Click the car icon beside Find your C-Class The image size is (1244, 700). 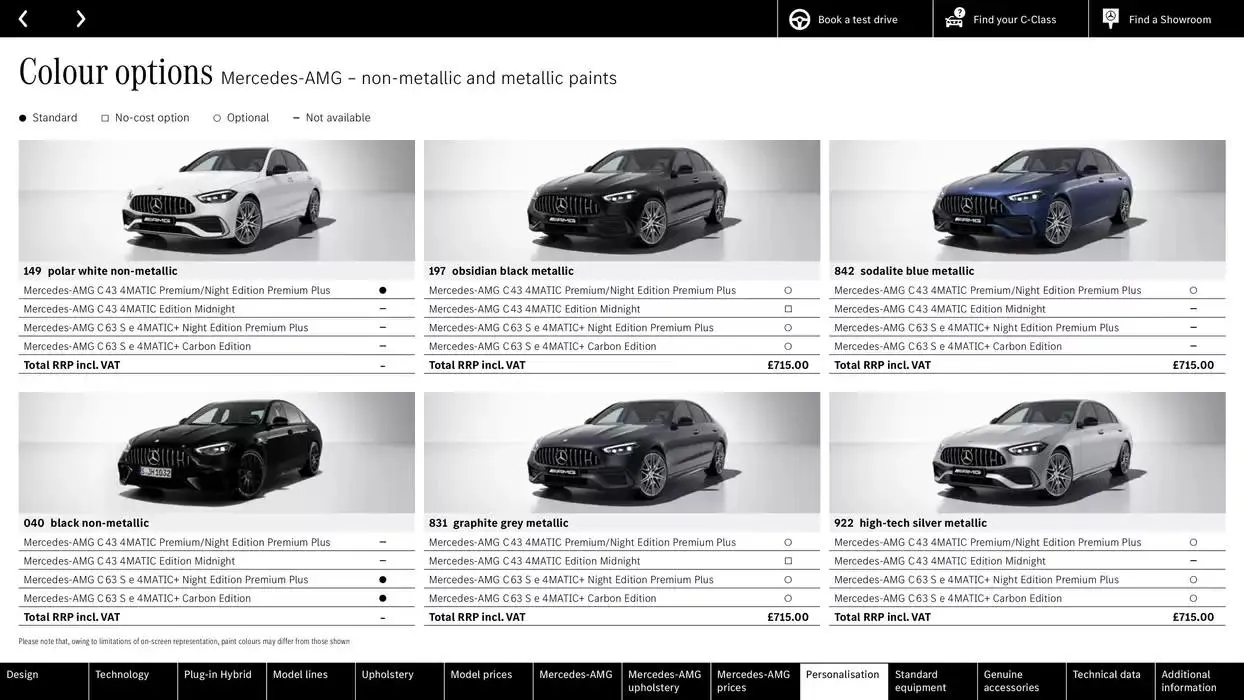[x=953, y=18]
